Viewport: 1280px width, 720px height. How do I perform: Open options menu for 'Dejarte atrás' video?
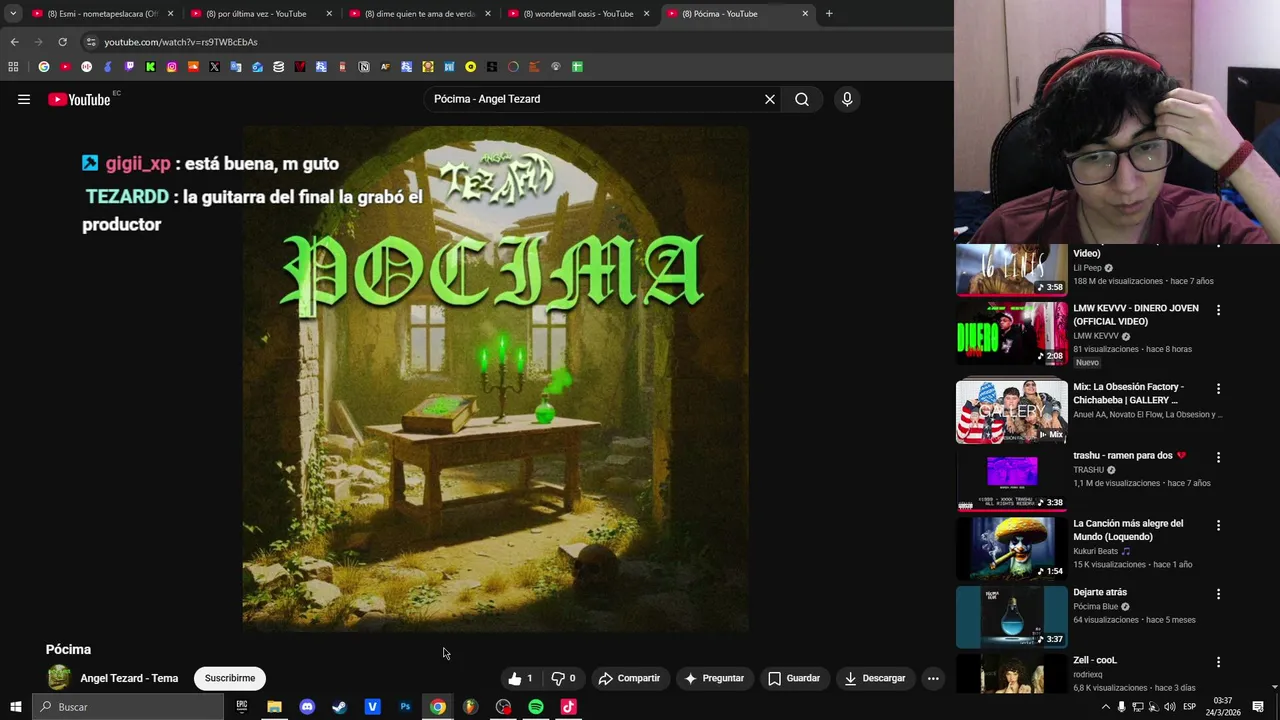1218,594
